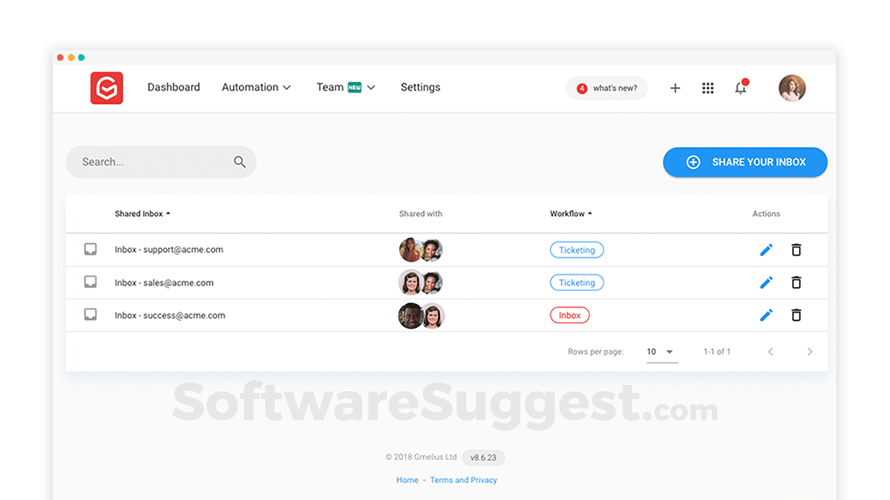Viewport: 890px width, 500px height.
Task: Select the success@acme.com inbox checkbox
Action: pos(90,314)
